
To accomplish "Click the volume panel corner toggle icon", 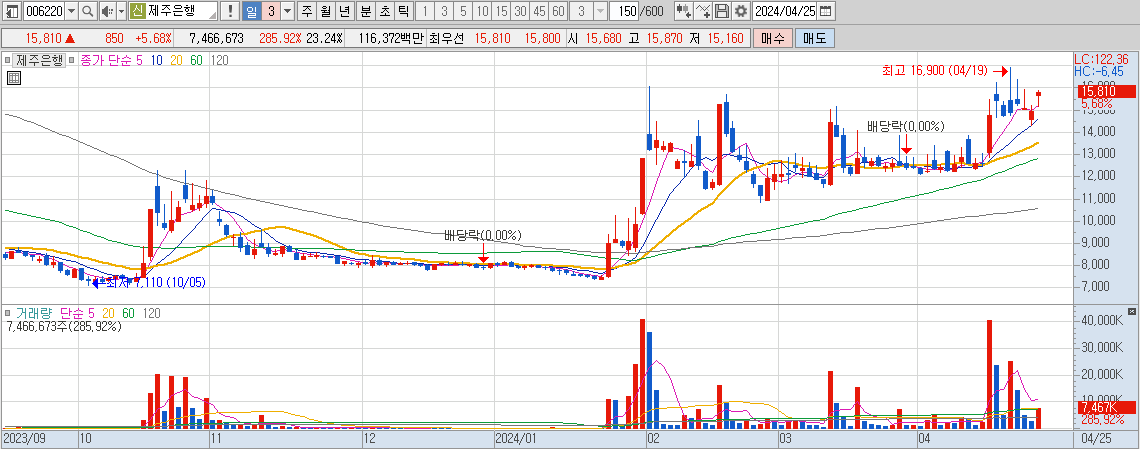I will coord(1131,311).
